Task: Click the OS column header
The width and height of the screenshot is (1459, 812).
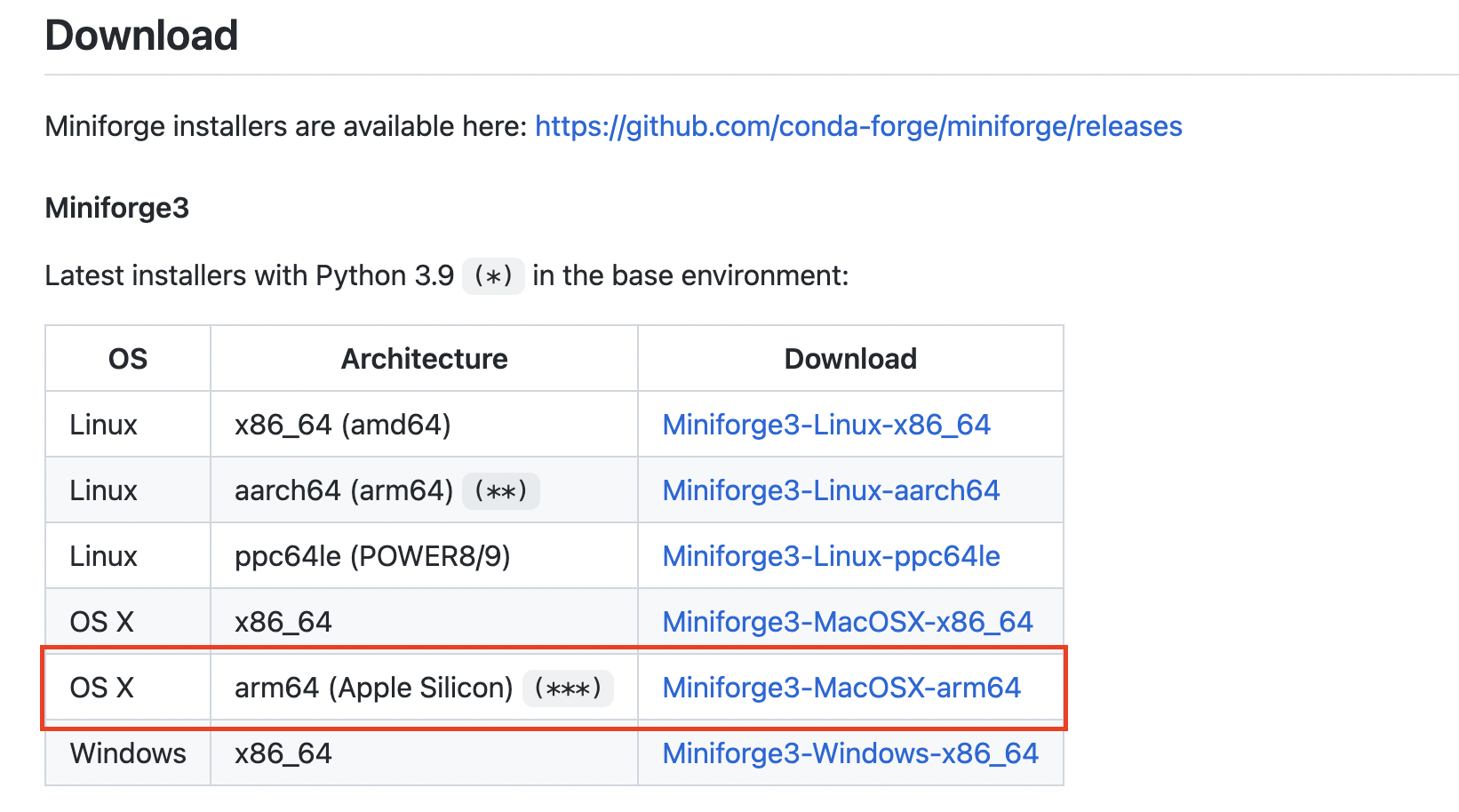Action: (126, 358)
